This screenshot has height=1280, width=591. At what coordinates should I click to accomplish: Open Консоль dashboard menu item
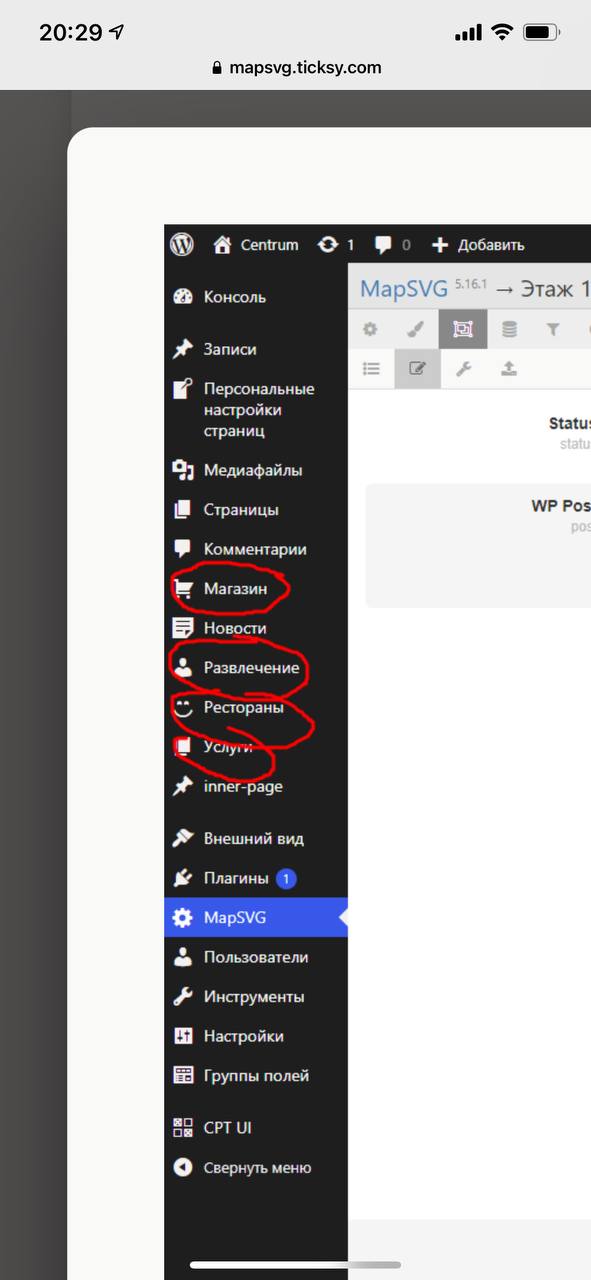click(256, 297)
